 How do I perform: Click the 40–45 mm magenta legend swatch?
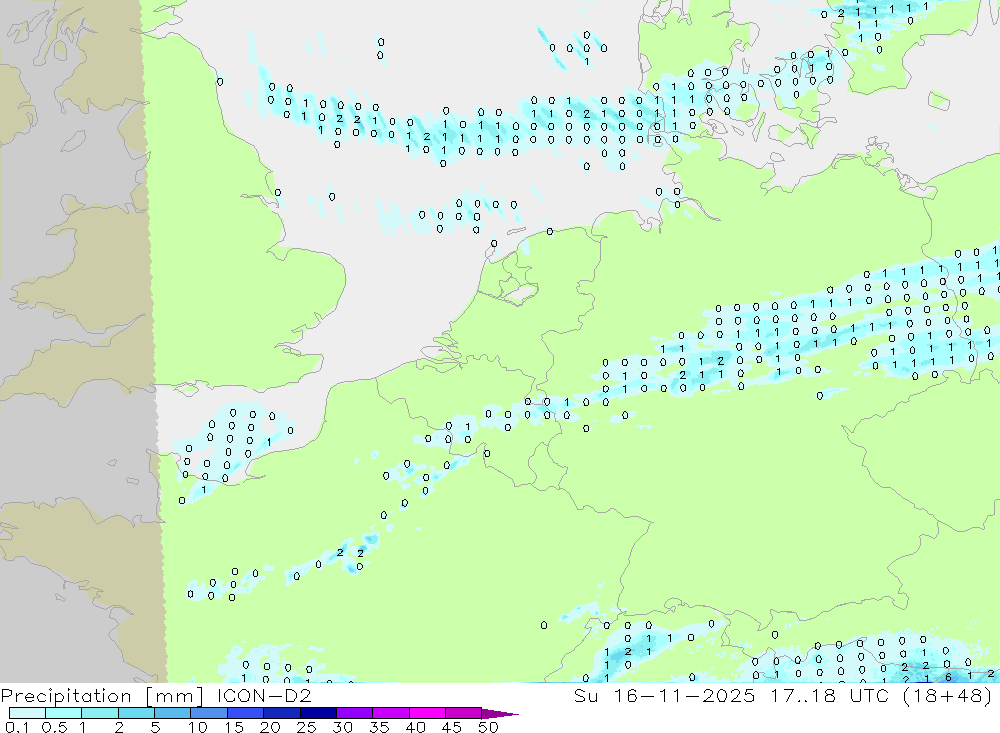pyautogui.click(x=427, y=713)
